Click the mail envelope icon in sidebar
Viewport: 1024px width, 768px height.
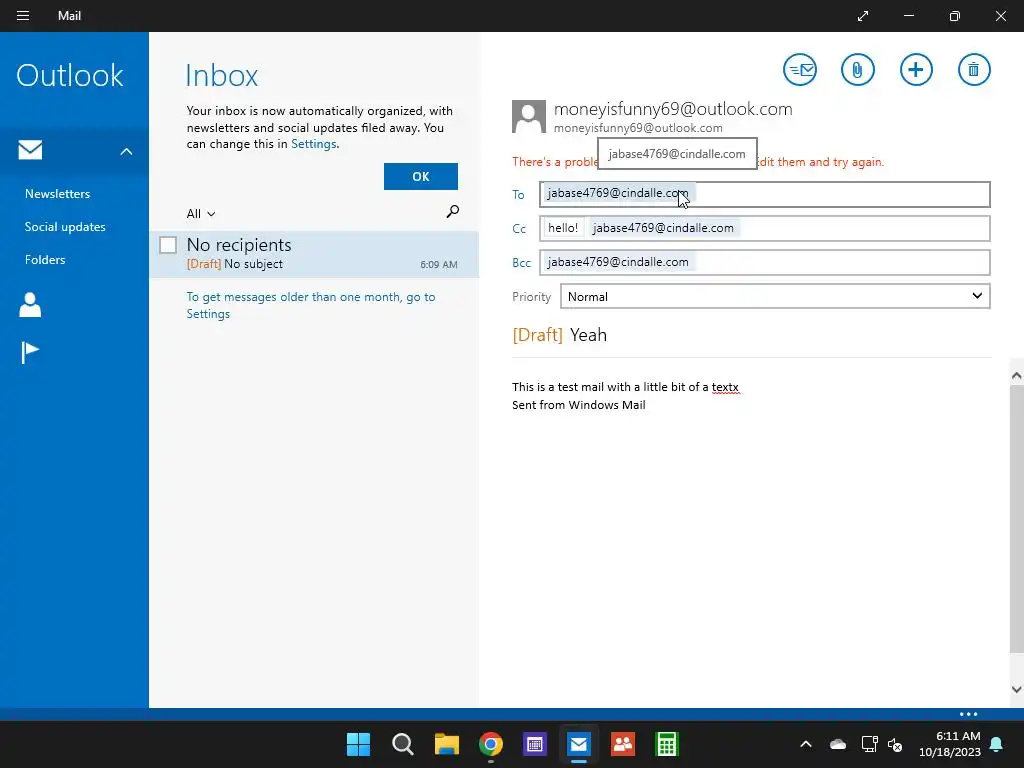tap(30, 150)
